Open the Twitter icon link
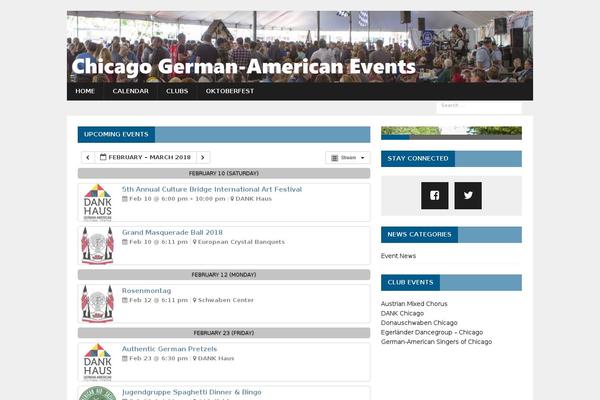This screenshot has height=400, width=600. point(468,196)
